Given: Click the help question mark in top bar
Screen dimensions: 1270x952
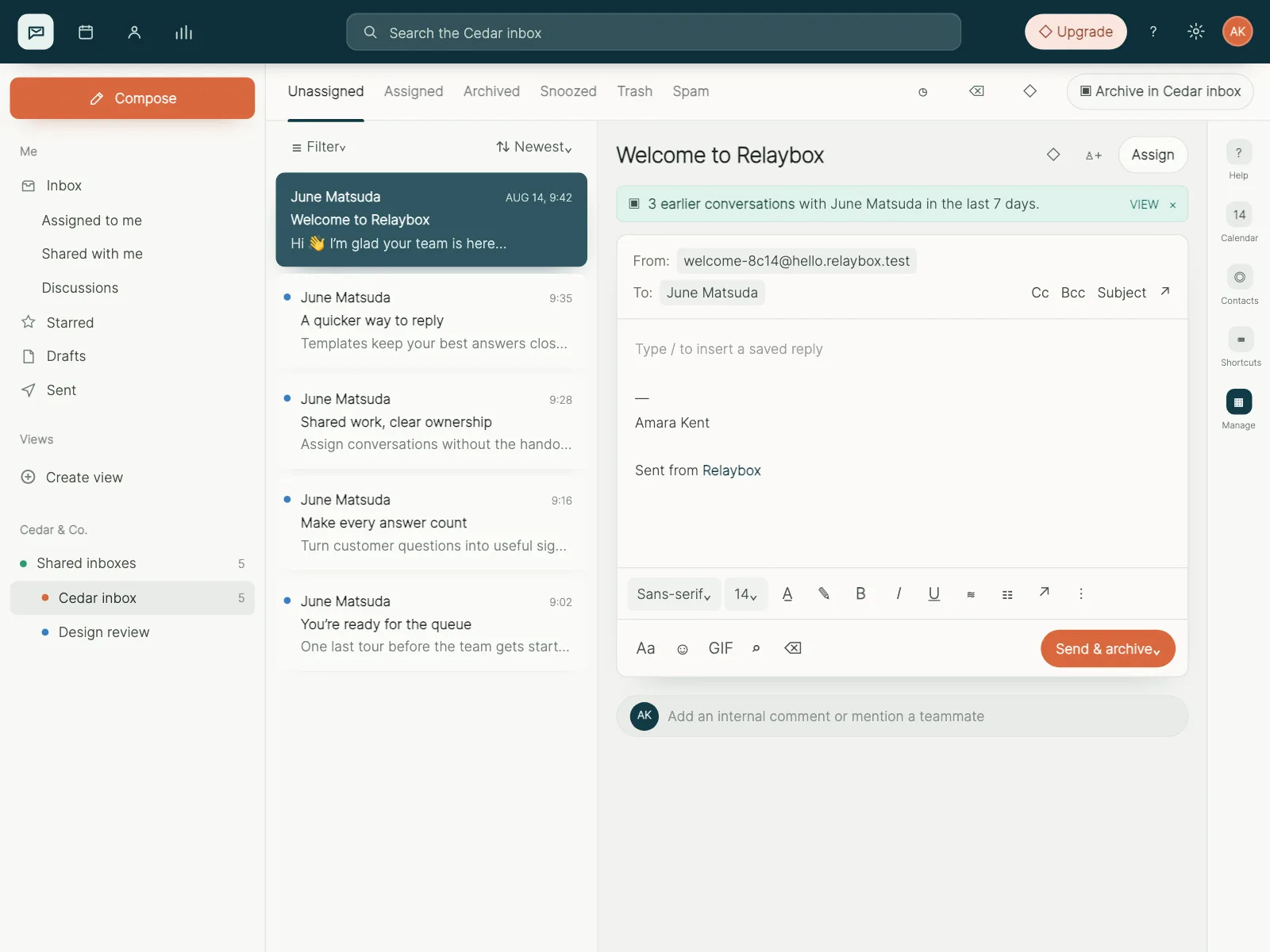Looking at the screenshot, I should (x=1153, y=32).
